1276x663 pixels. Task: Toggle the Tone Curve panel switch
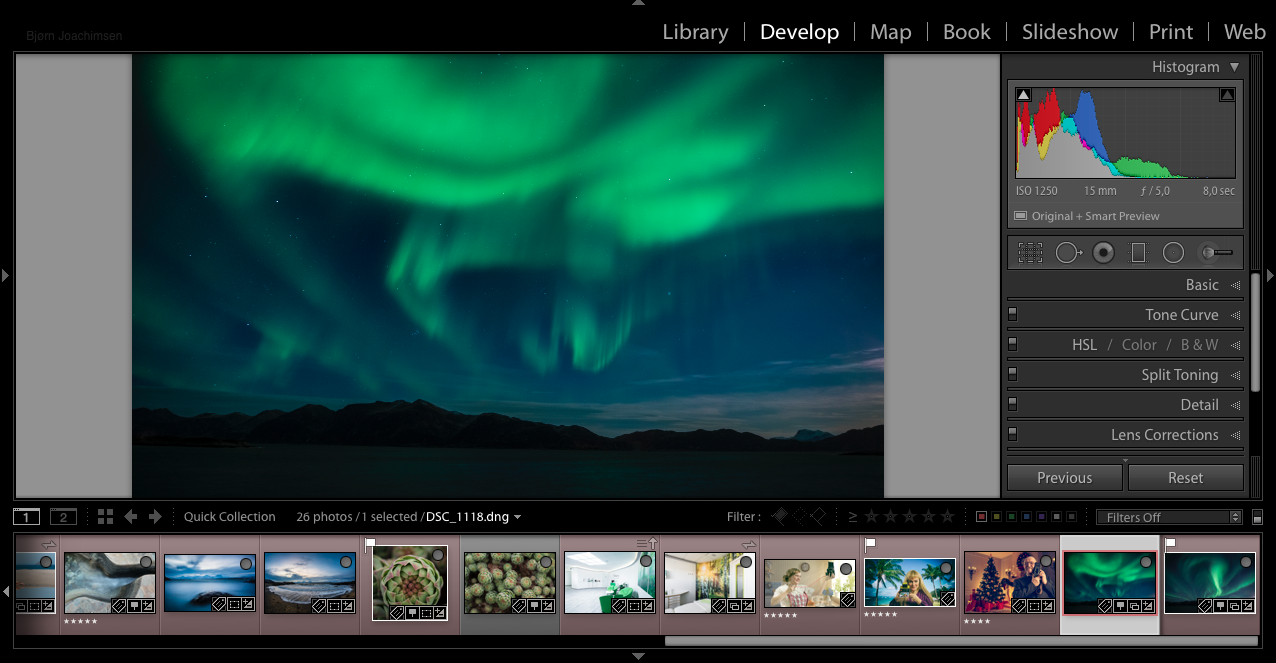point(1012,314)
